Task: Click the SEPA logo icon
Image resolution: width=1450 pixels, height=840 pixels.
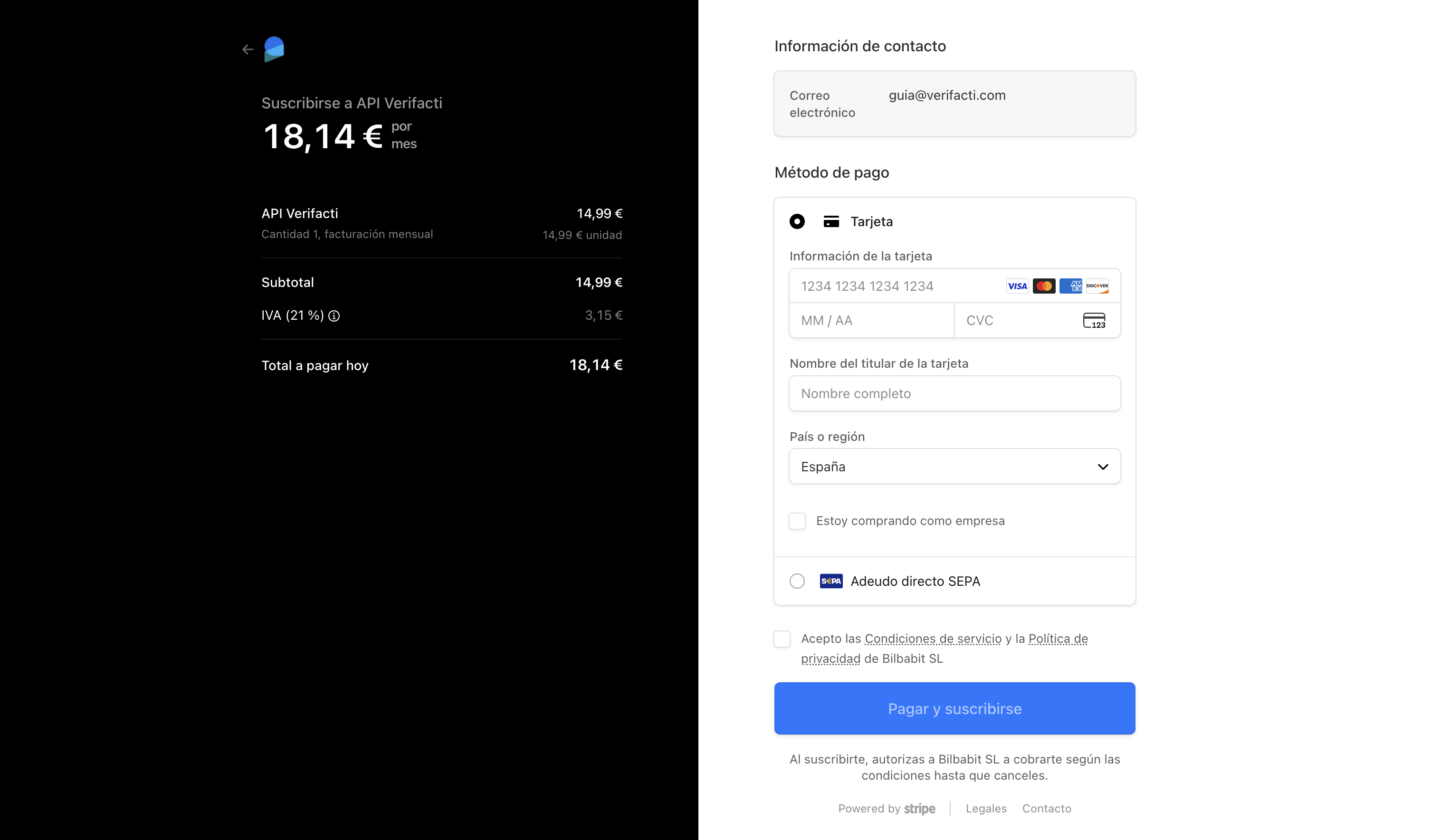Action: tap(830, 581)
